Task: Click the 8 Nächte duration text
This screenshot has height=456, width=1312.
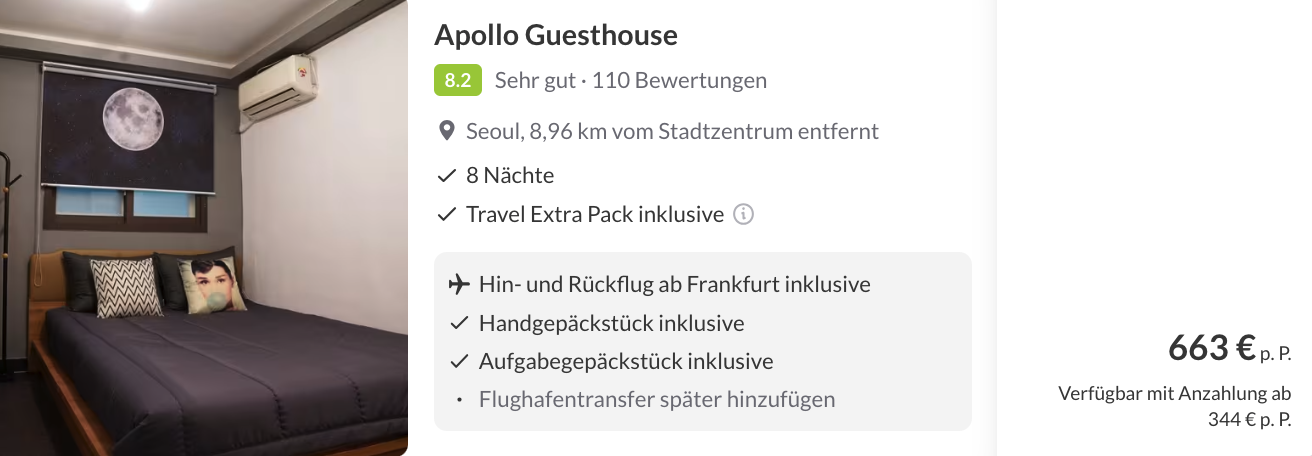Action: [510, 176]
